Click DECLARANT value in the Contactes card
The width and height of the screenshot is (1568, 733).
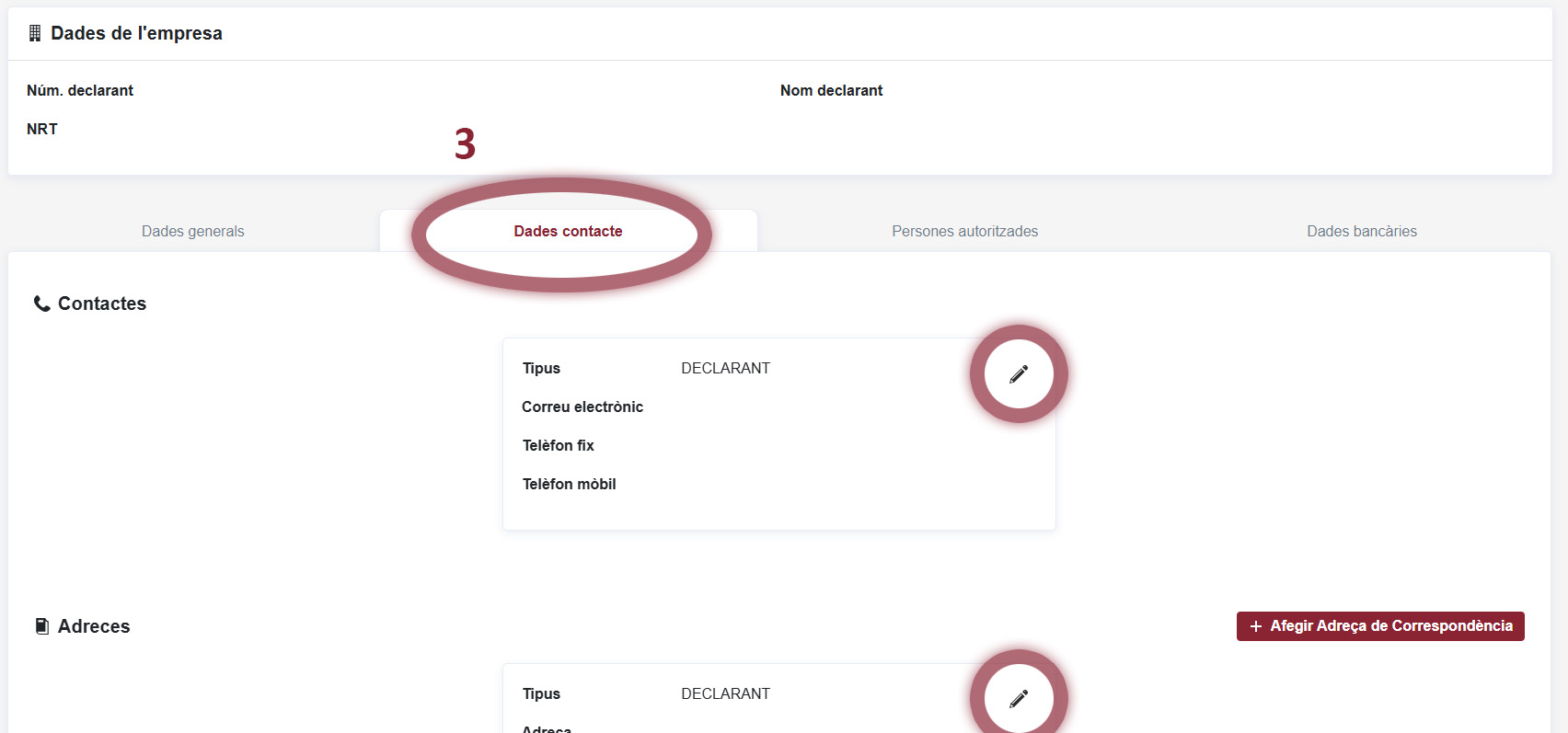click(x=725, y=368)
